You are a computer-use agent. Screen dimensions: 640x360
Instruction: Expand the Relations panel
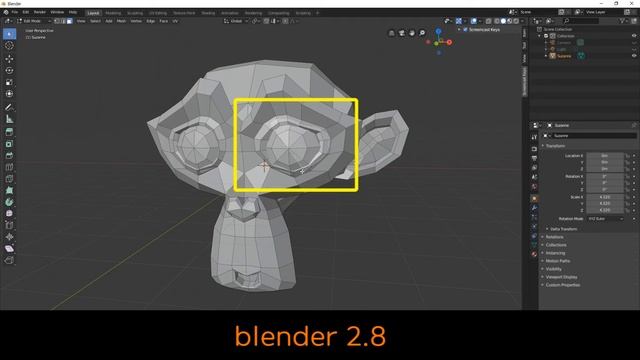554,237
